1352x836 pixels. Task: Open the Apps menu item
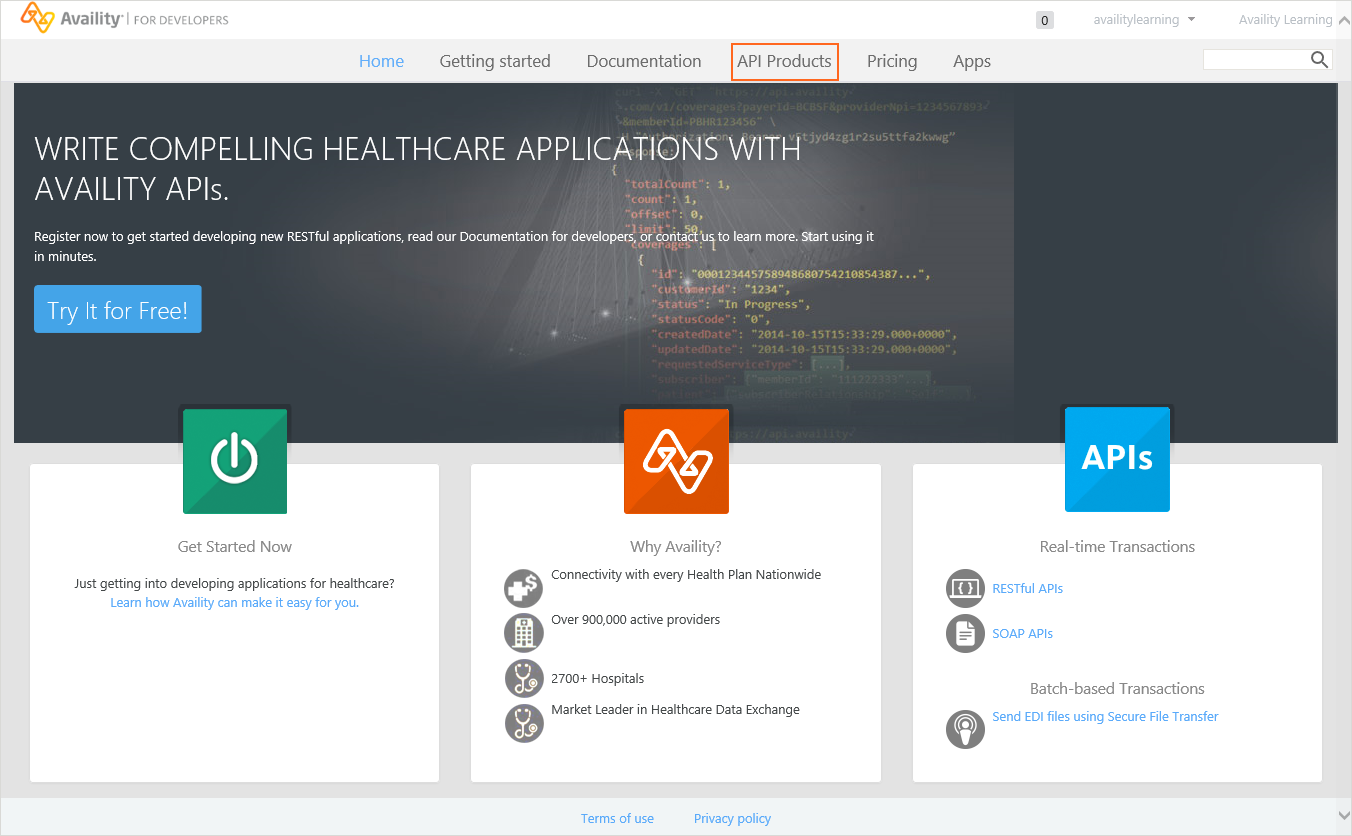(x=972, y=61)
